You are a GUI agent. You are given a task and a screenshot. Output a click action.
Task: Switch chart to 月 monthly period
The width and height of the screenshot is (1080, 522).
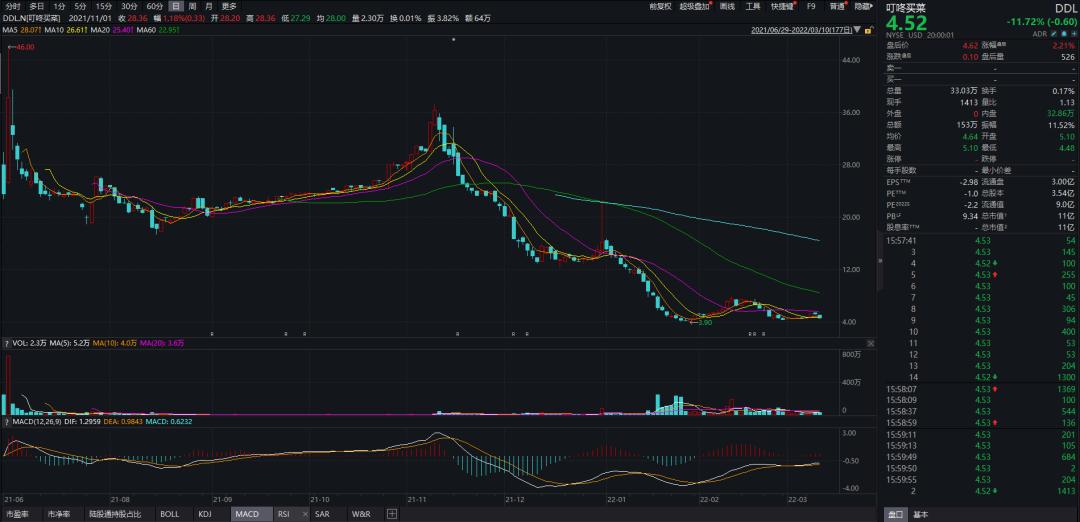coord(208,6)
